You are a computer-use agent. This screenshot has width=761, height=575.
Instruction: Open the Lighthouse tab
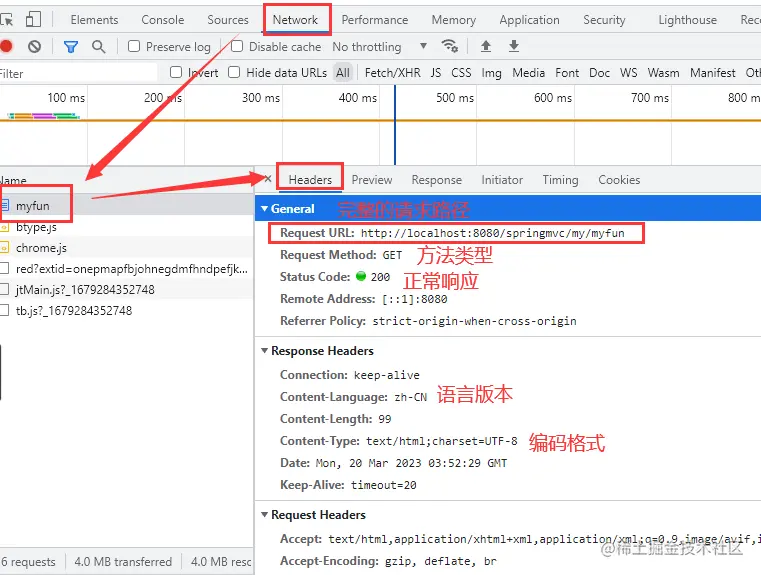pos(688,20)
